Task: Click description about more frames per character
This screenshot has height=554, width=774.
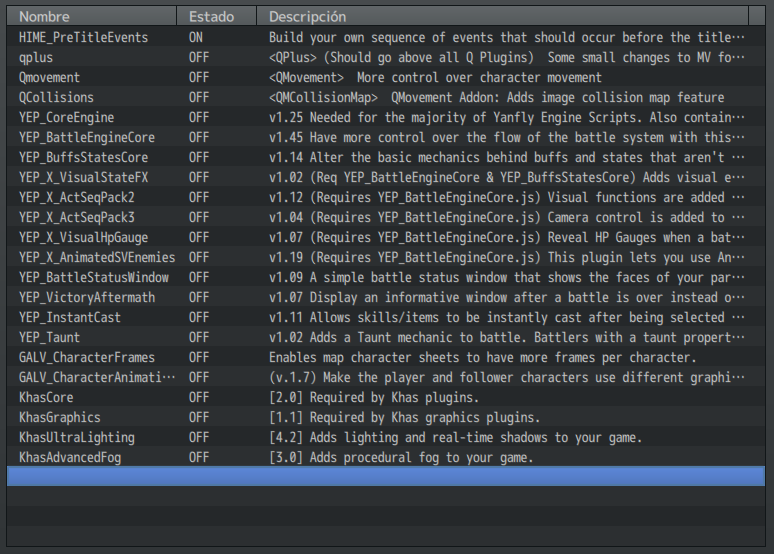Action: coord(482,357)
